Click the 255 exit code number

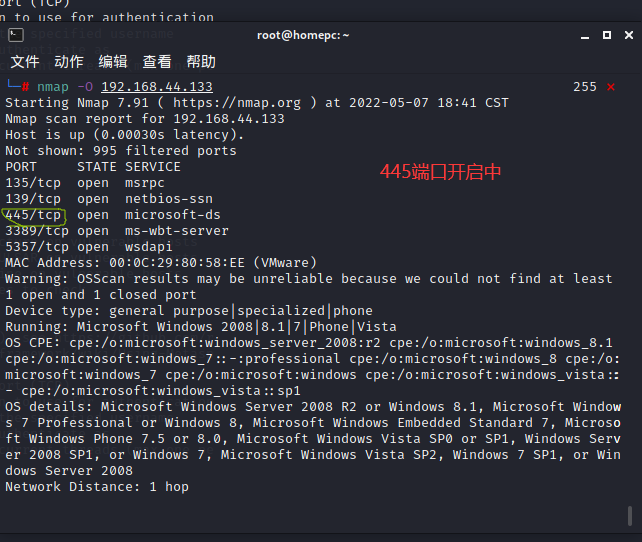tap(585, 87)
